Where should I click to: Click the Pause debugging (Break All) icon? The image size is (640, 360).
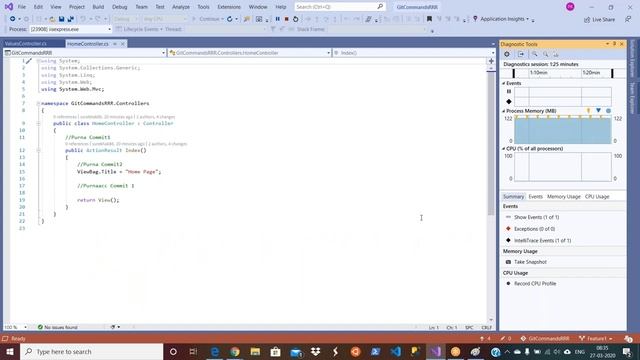(x=278, y=19)
